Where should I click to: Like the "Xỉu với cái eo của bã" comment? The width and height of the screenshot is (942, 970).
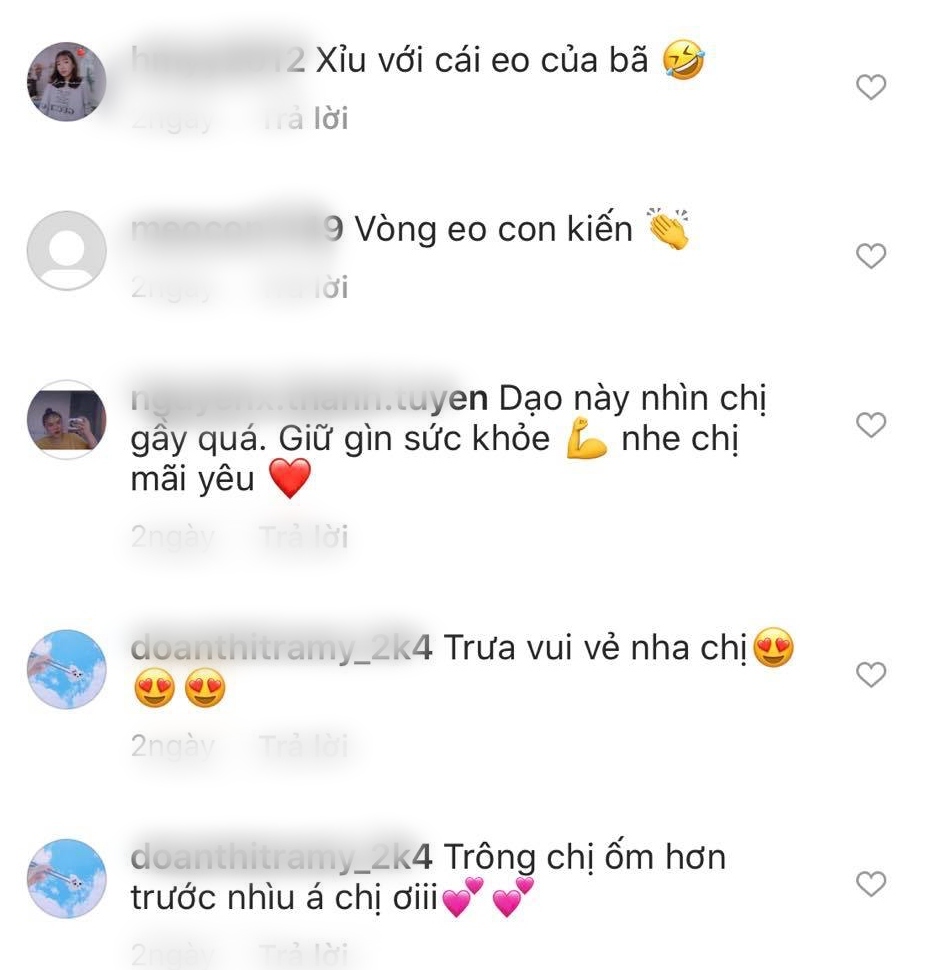point(871,87)
